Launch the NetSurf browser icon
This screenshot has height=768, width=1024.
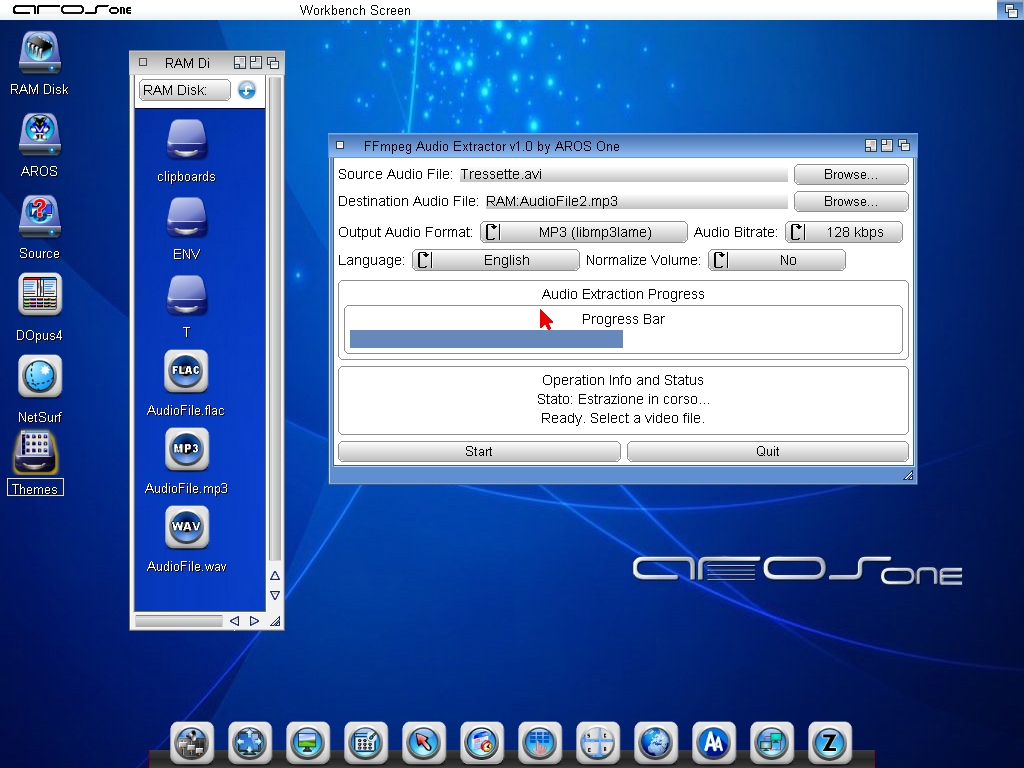click(40, 376)
